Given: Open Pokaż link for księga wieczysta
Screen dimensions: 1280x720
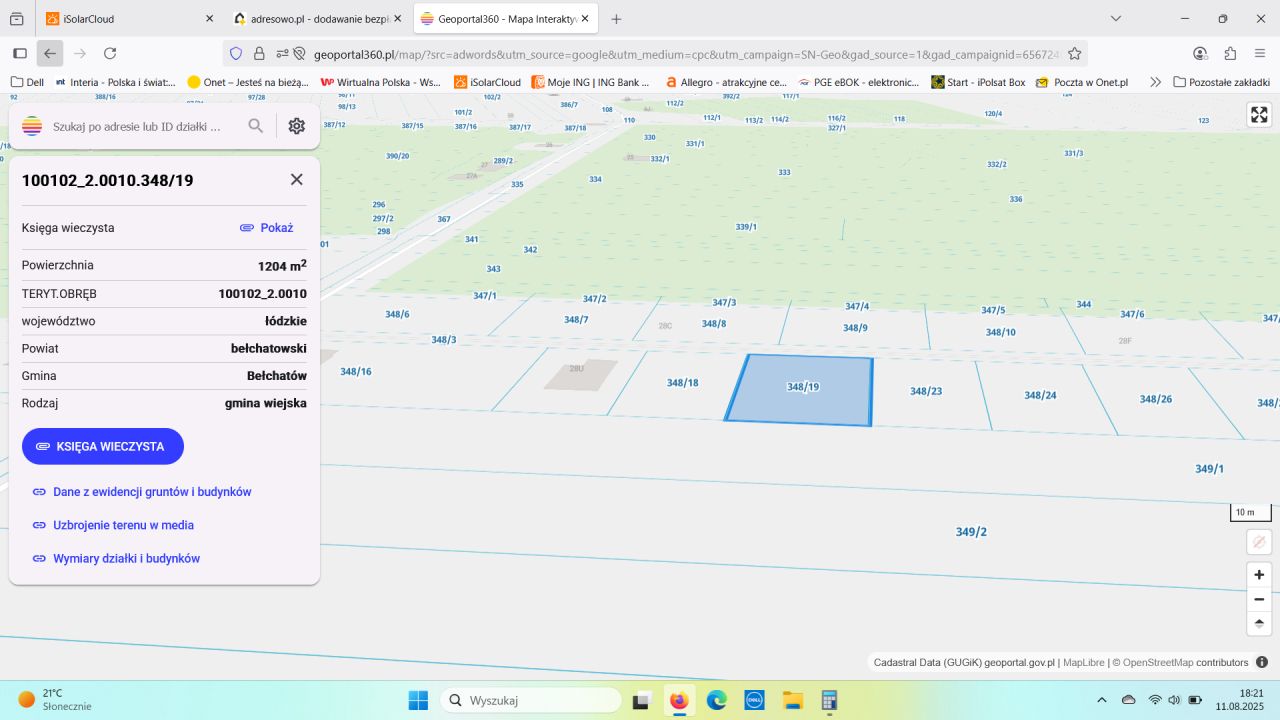Looking at the screenshot, I should (266, 228).
